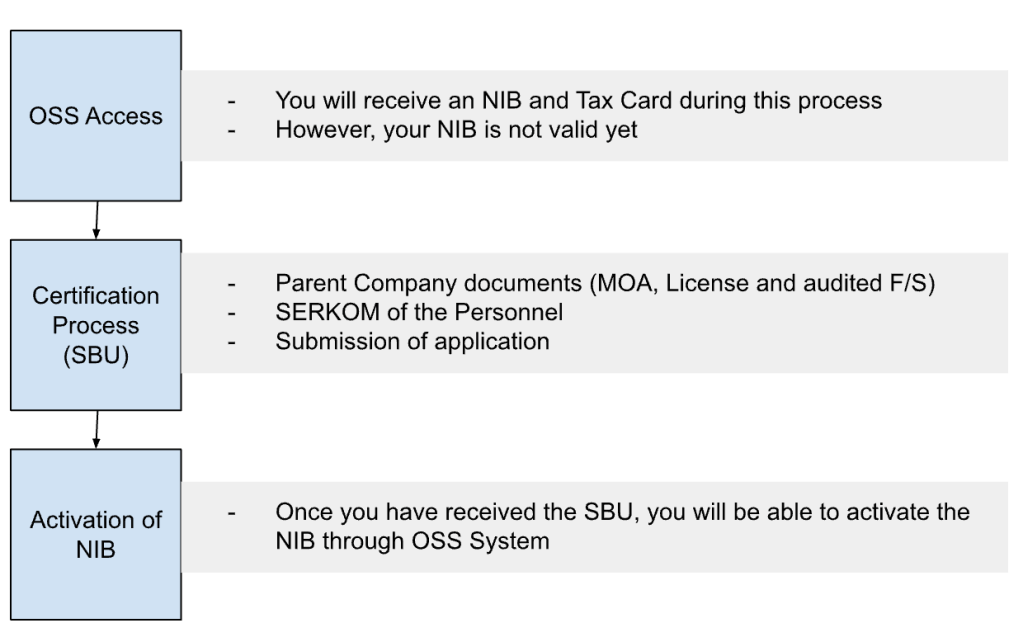Click the Parent Company documents line

[x=605, y=283]
